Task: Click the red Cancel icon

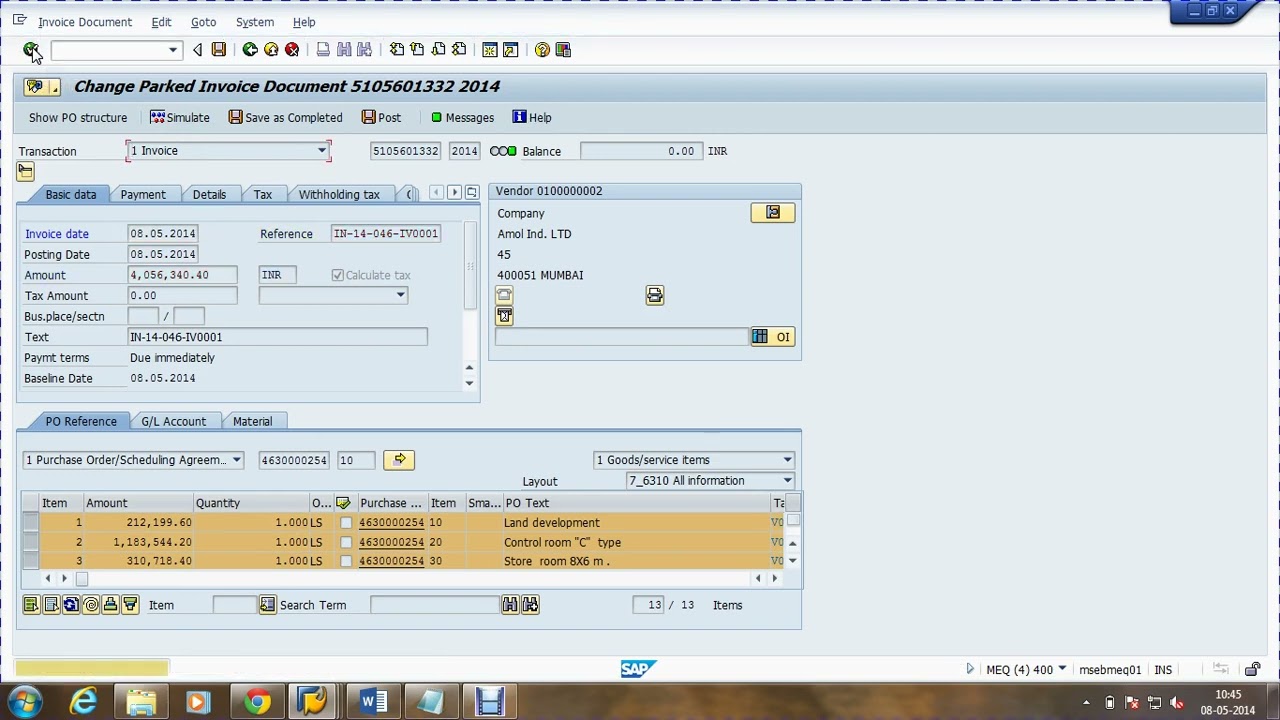Action: pos(292,50)
